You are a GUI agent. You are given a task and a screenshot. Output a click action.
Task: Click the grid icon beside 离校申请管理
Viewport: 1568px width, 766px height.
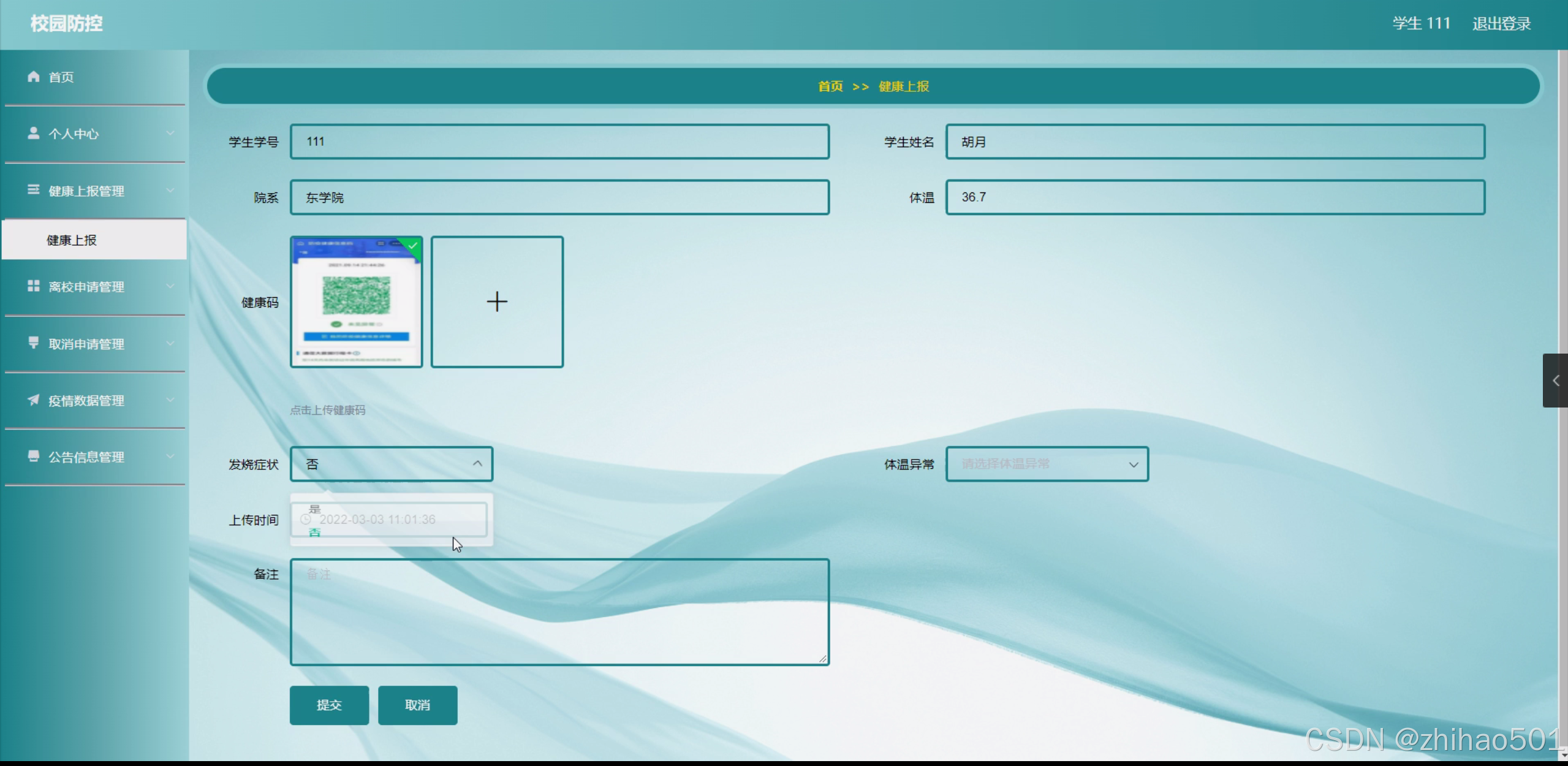[x=34, y=286]
